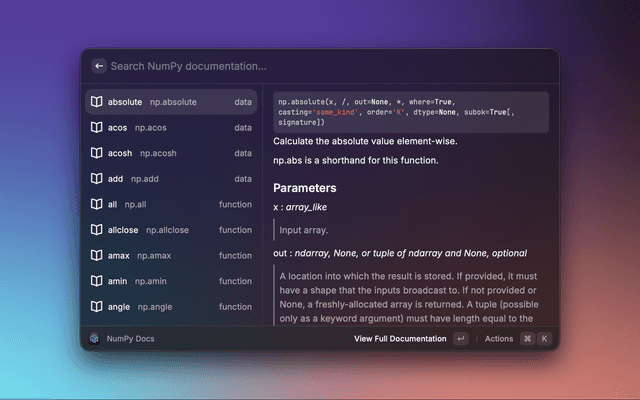Click the book icon beside add
This screenshot has height=400, width=640.
(96, 179)
